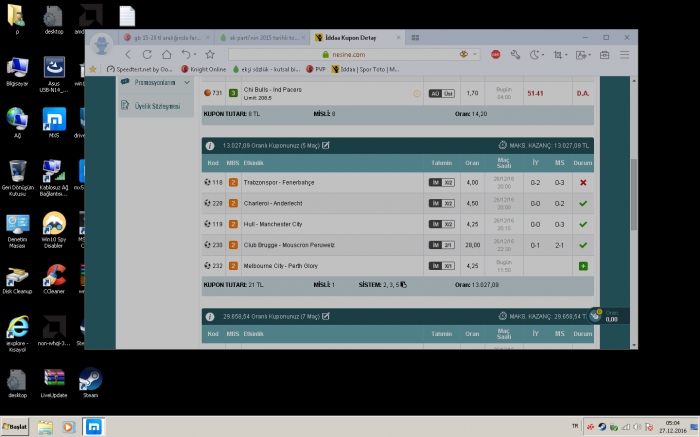
Task: Click the Hull - Manchester City match text
Action: click(273, 224)
